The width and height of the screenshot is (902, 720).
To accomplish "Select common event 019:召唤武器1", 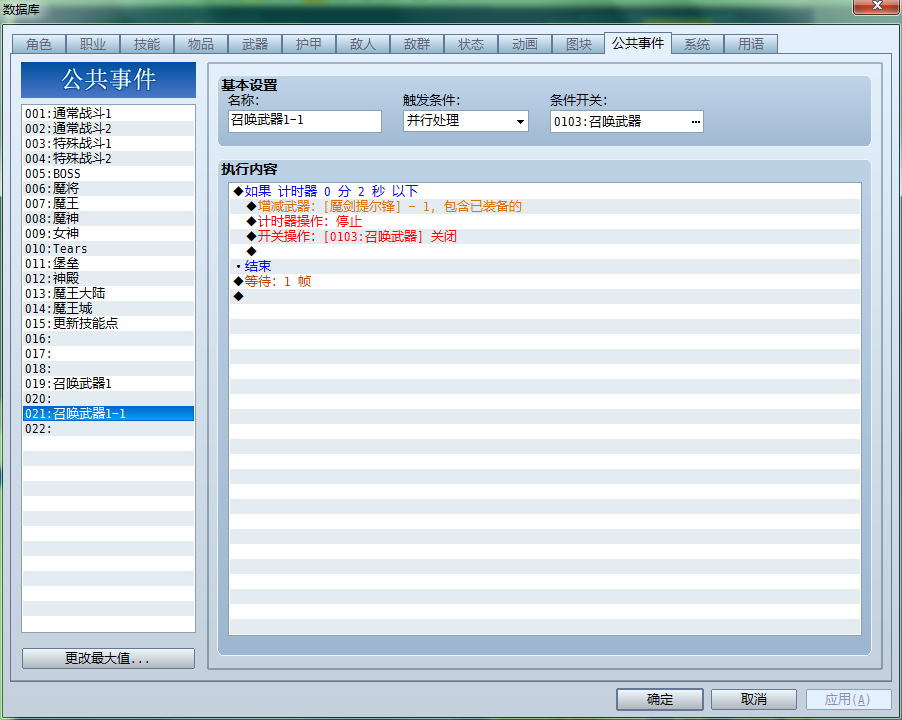I will point(108,384).
